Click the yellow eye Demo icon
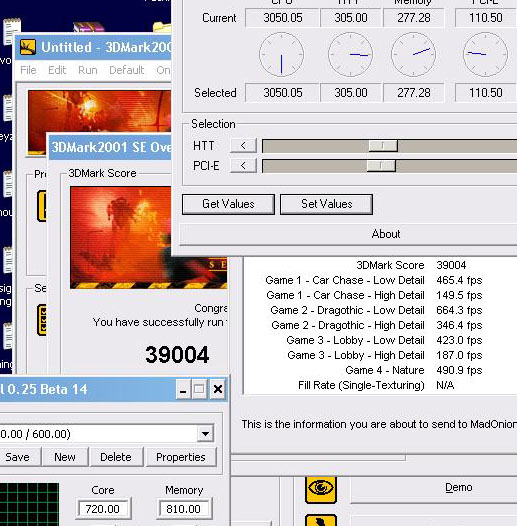Screen dimensions: 517x526 click(x=321, y=489)
